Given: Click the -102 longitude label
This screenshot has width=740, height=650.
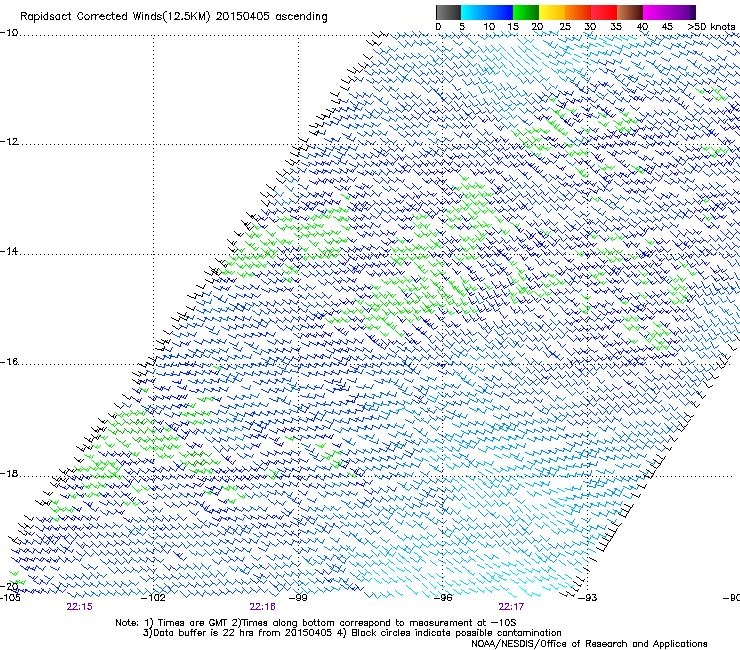Looking at the screenshot, I should click(153, 598).
